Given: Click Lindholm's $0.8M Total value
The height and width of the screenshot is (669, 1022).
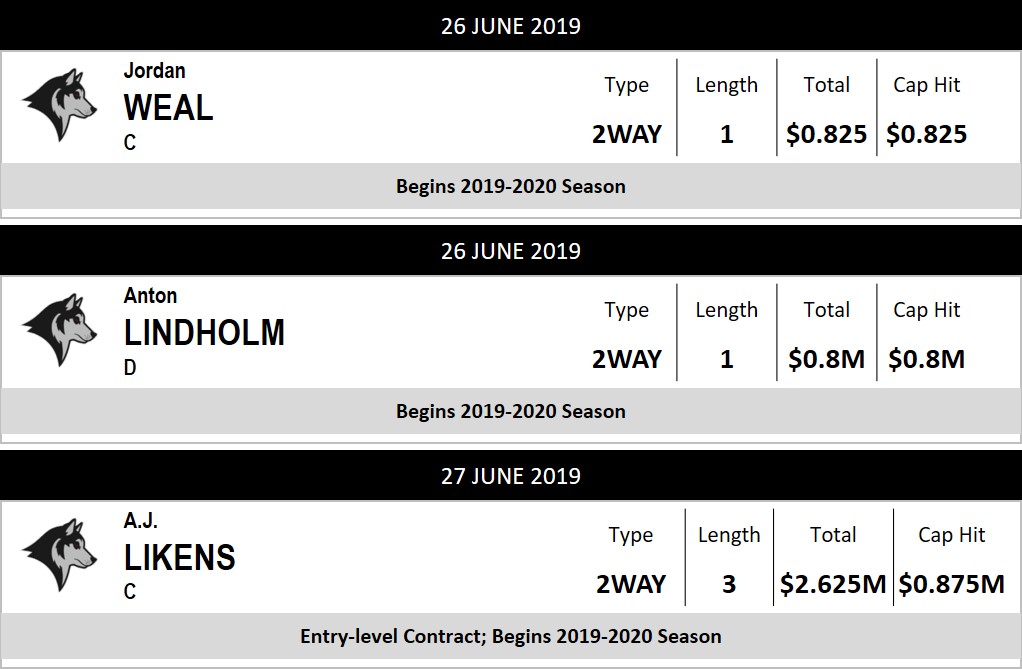Looking at the screenshot, I should pyautogui.click(x=826, y=359).
